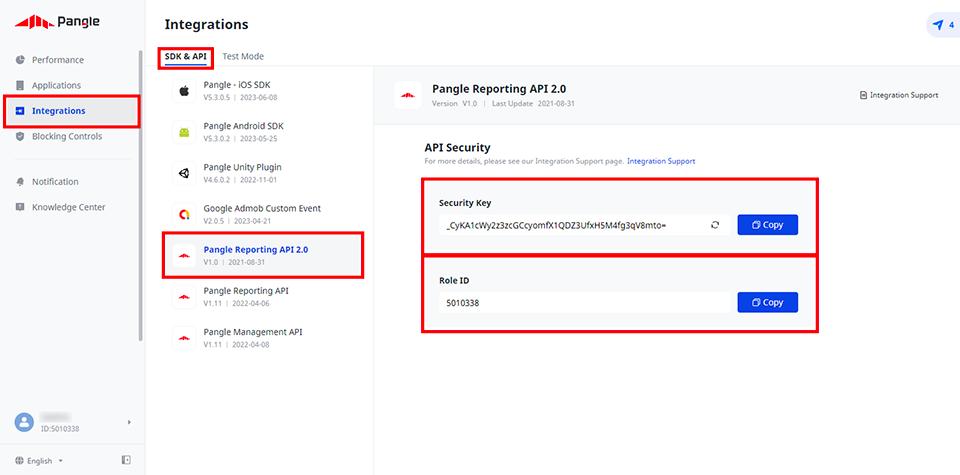
Task: Select Pangle Unity Plugin entry
Action: tap(263, 173)
